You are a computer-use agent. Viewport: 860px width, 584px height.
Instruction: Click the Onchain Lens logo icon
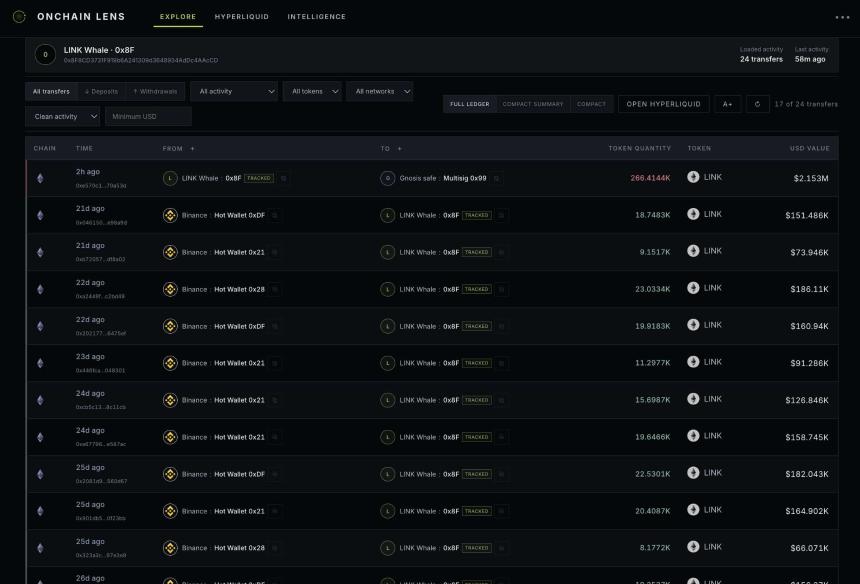click(x=19, y=17)
